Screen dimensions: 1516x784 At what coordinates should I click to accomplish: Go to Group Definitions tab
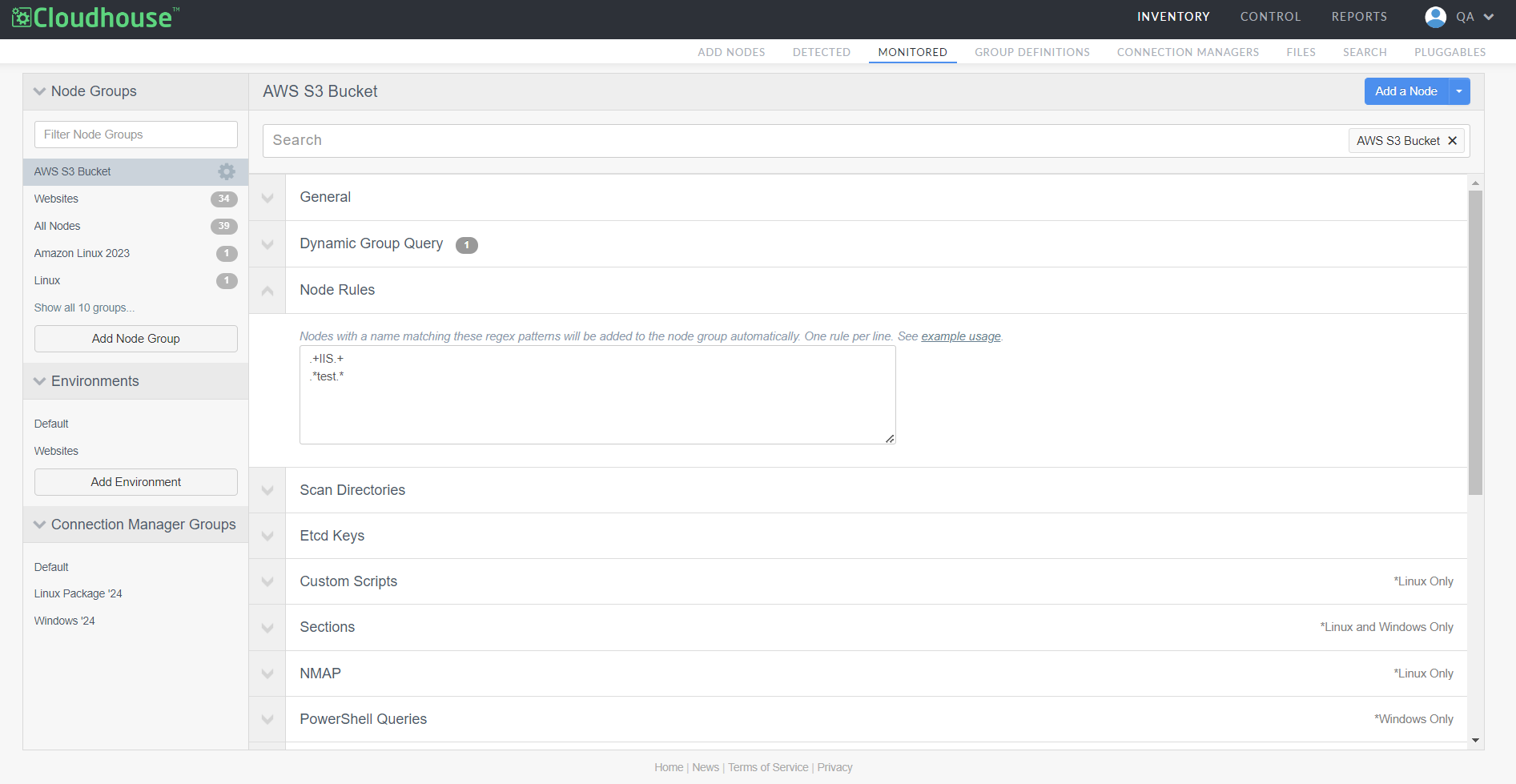point(1031,52)
